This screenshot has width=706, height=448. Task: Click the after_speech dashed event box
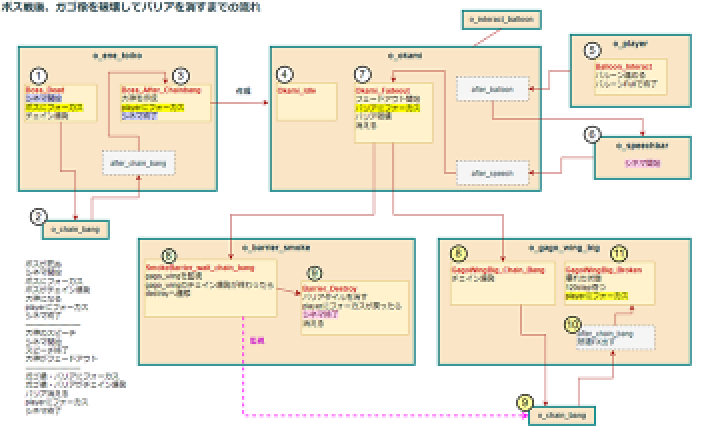(x=492, y=173)
